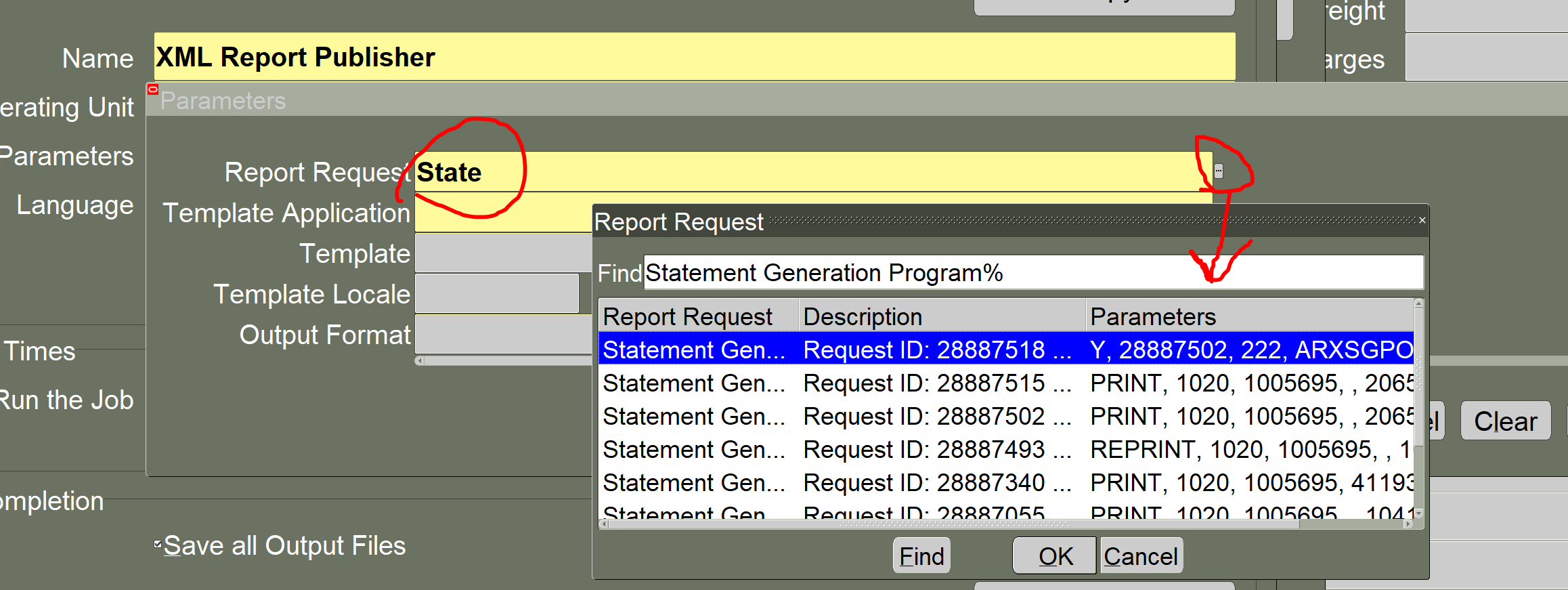Click parameters cell PRINT, 1020, 1005695, 41193
Screen dimensions: 1568x590
[1250, 482]
